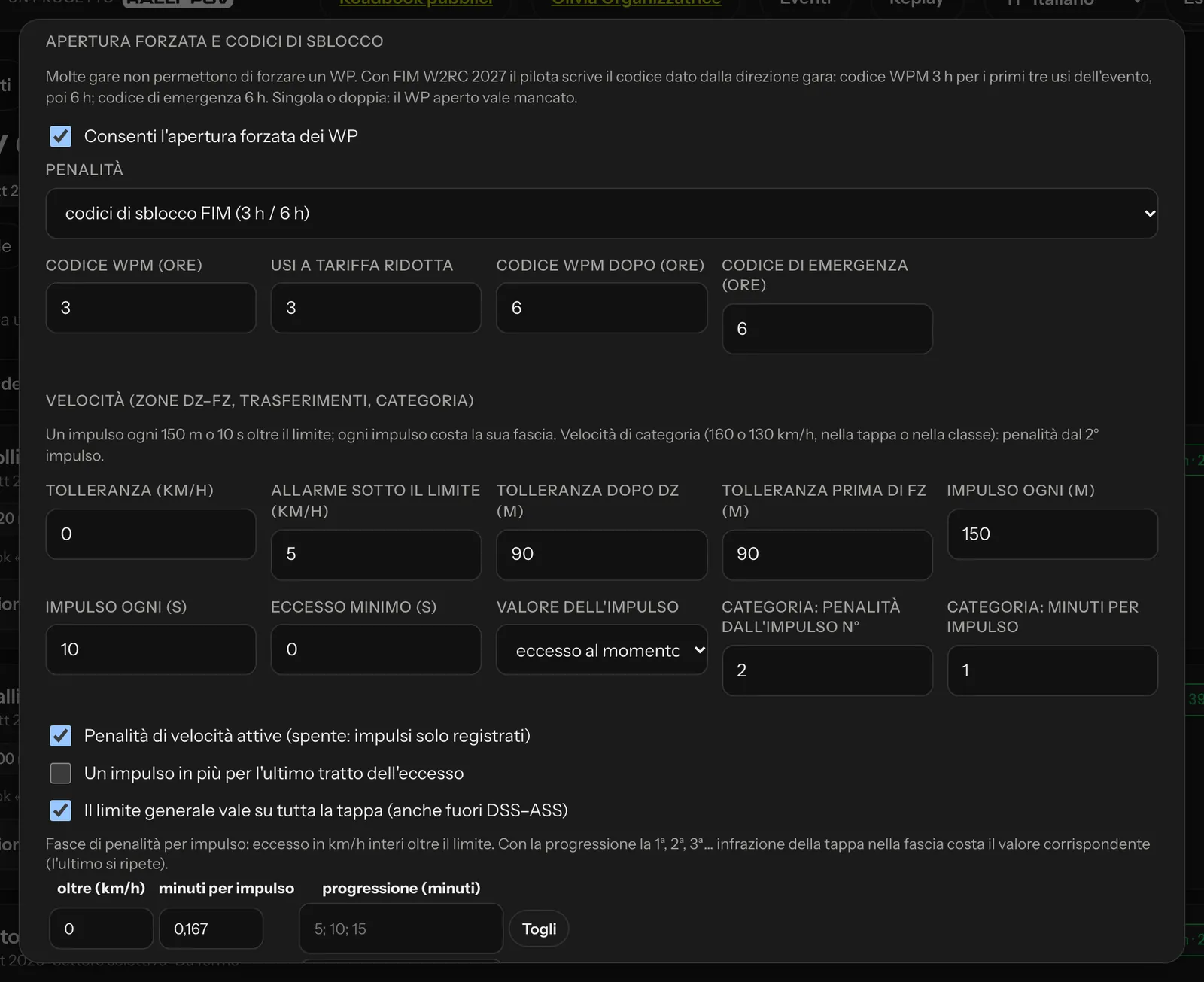Uncheck "Consenti l'apertura forzata dei WP" checkbox
Viewport: 1204px width, 982px height.
point(60,136)
